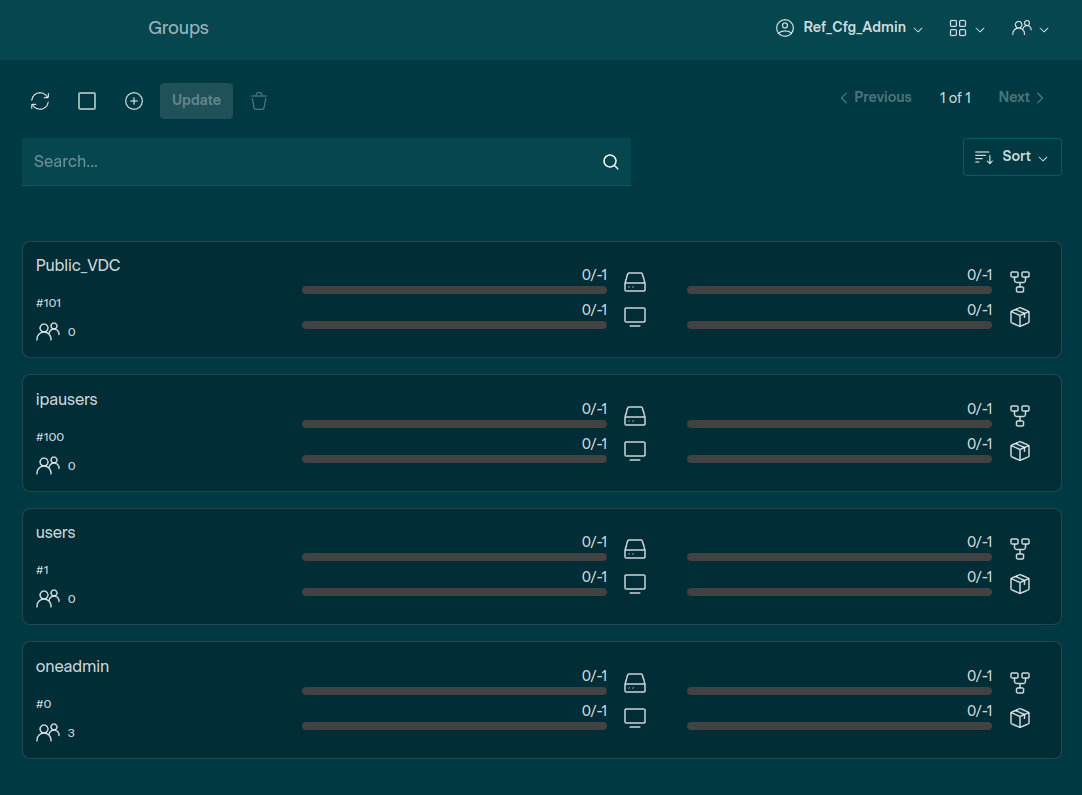Click the VM monitor icon in users card
Viewport: 1082px width, 795px height.
(635, 584)
